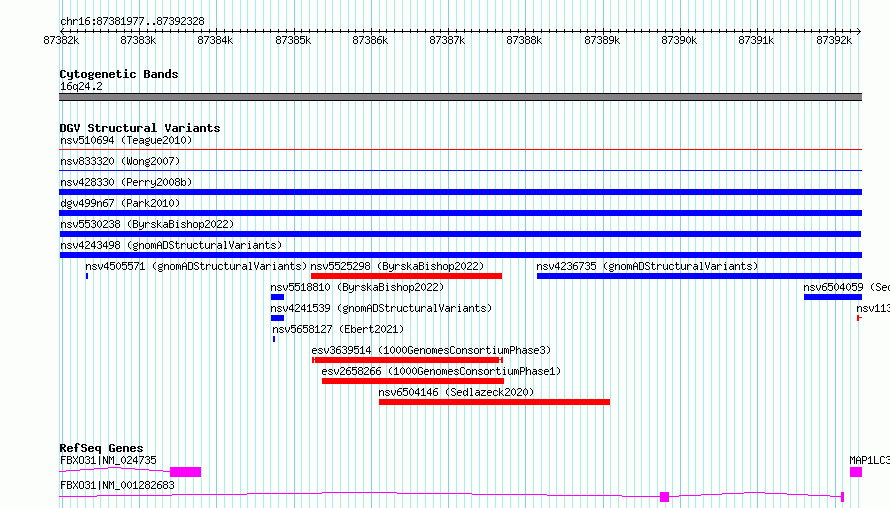The image size is (890, 508).
Task: Open variant nsv5658127 (Ebert2021) label
Action: coord(338,329)
